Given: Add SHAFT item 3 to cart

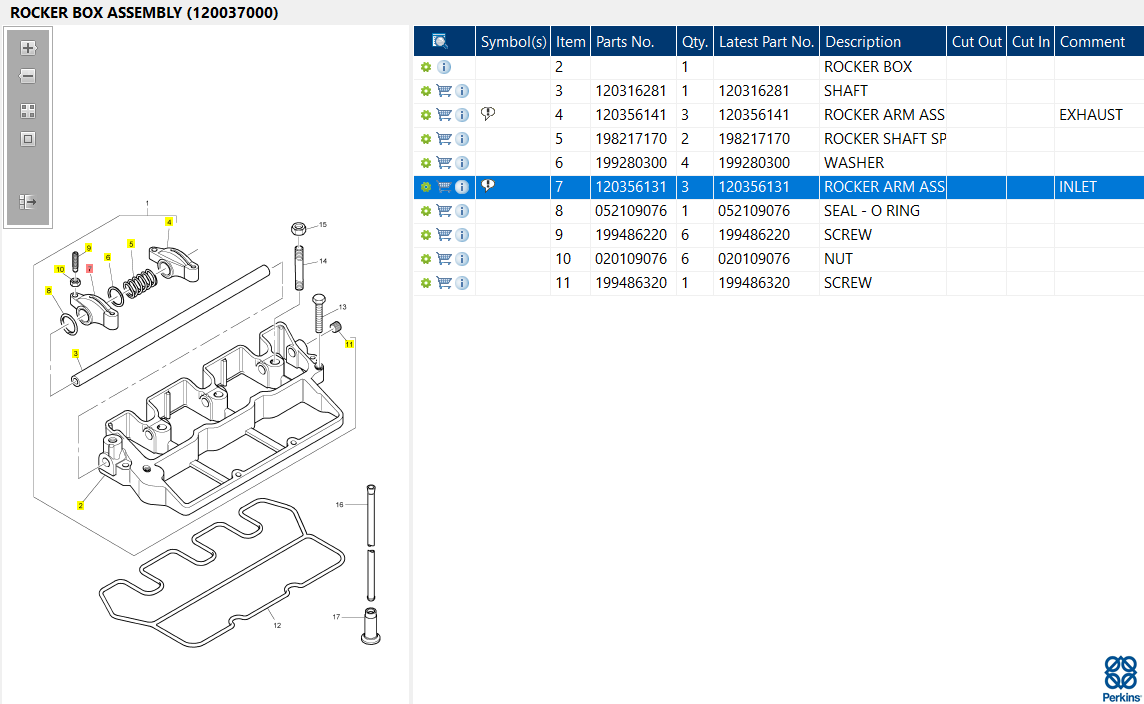Looking at the screenshot, I should [444, 91].
